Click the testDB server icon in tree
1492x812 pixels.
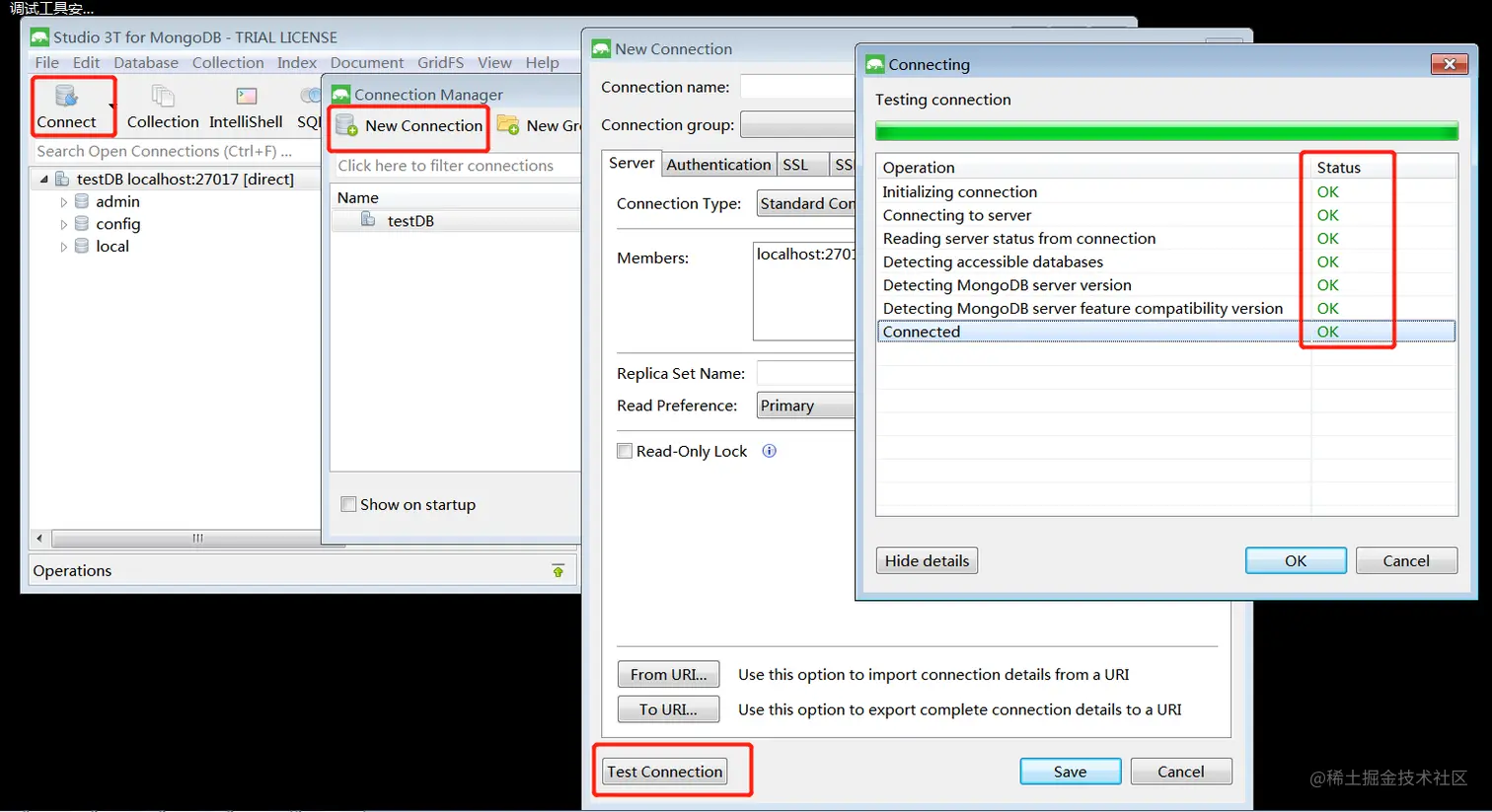(x=61, y=179)
